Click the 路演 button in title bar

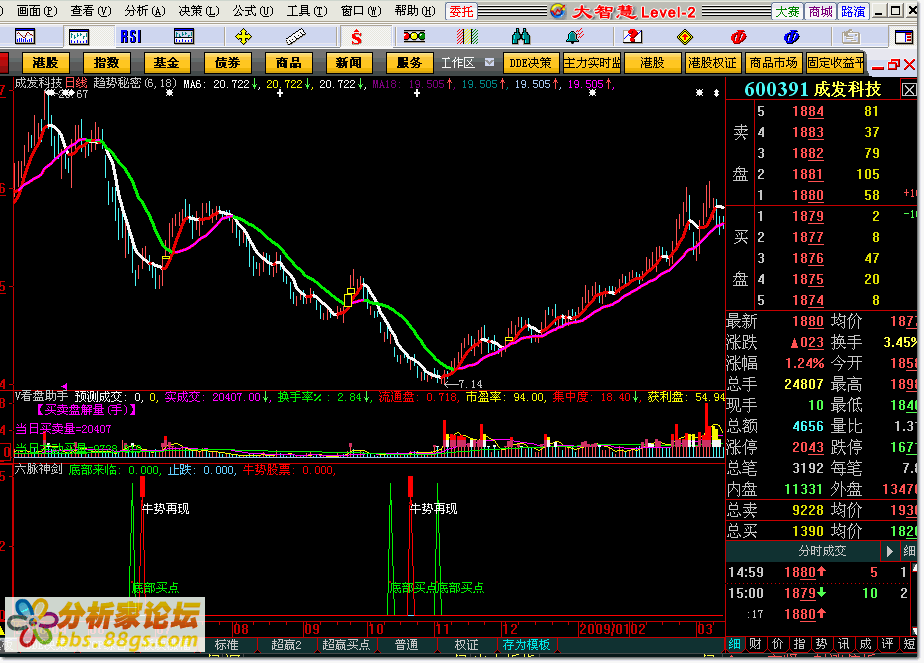pyautogui.click(x=853, y=11)
